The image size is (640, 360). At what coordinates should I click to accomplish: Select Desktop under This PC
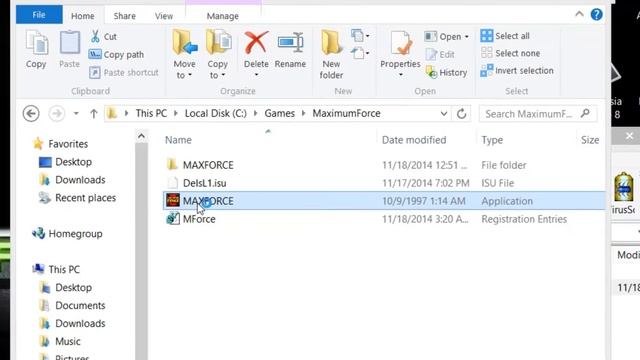click(73, 287)
